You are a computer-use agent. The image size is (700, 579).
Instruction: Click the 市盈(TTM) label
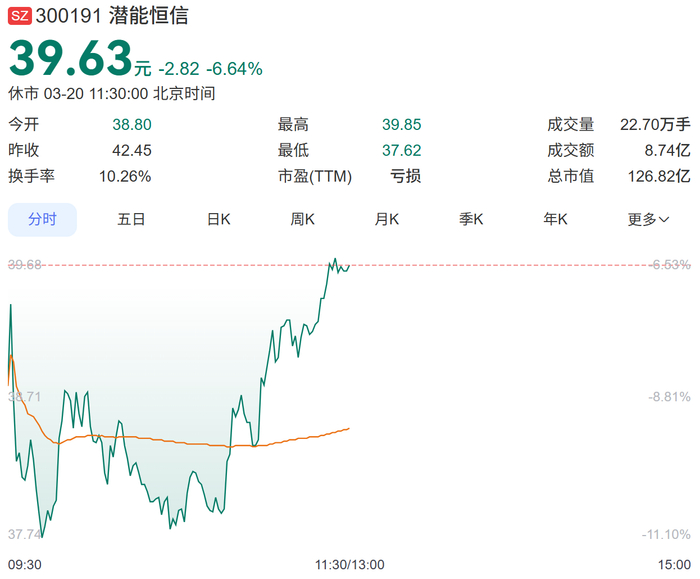click(x=315, y=176)
